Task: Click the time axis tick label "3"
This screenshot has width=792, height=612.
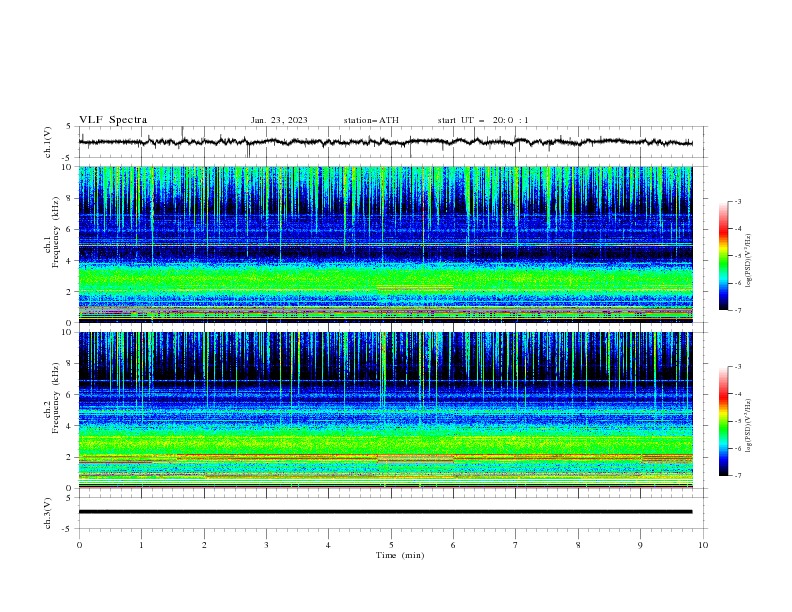Action: point(267,545)
